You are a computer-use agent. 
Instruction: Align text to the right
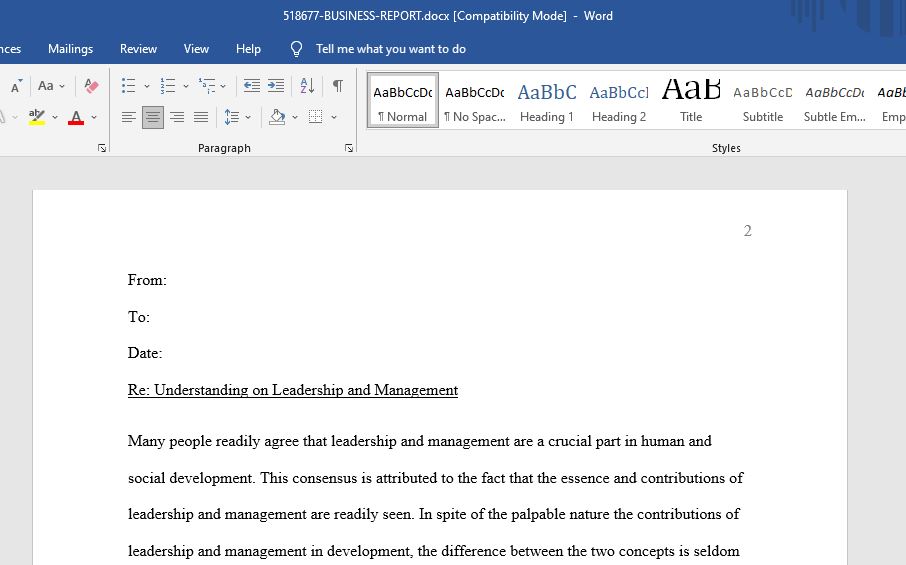point(177,117)
